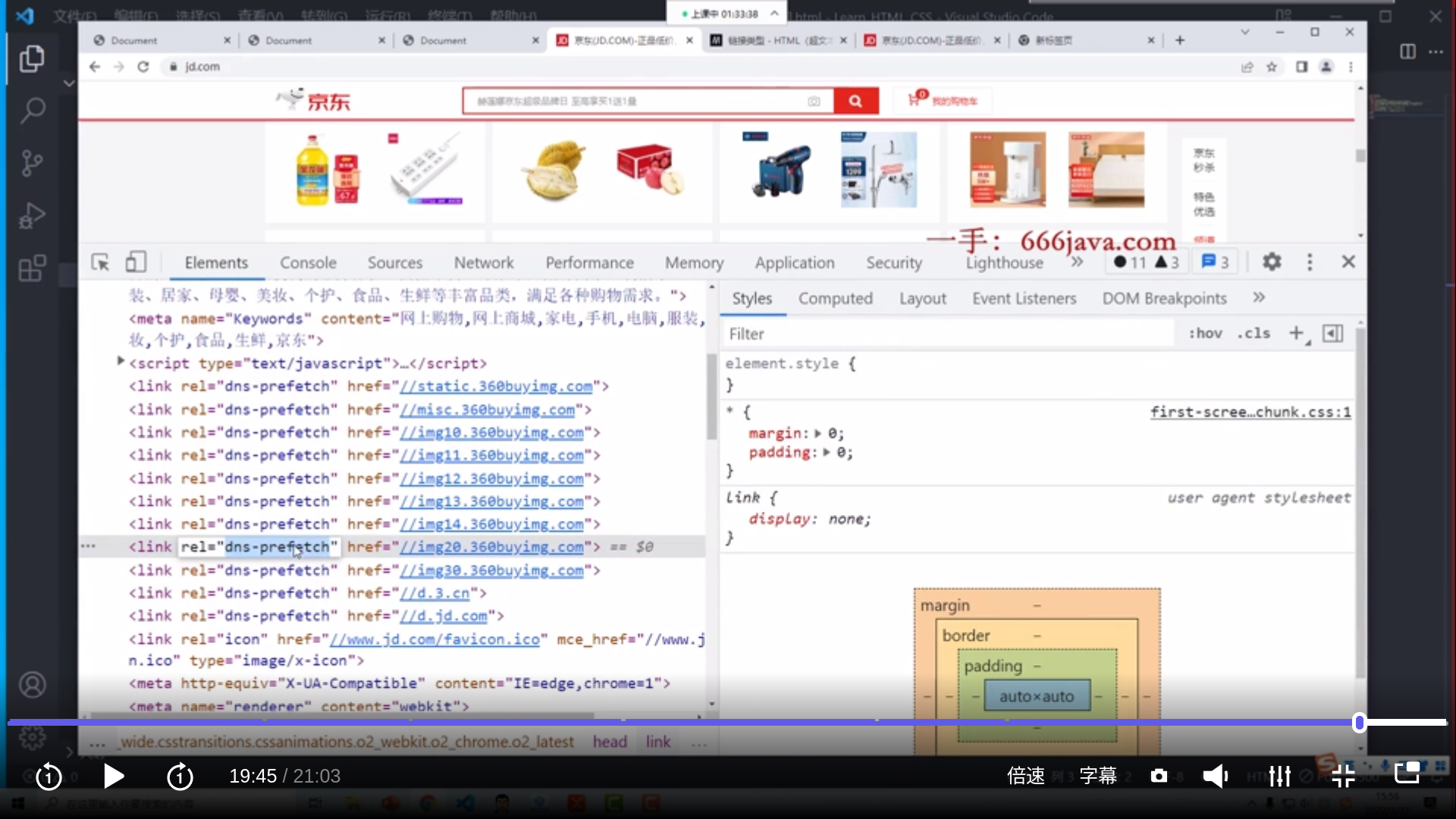1456x819 pixels.
Task: Switch to the Console tab
Action: coord(308,263)
